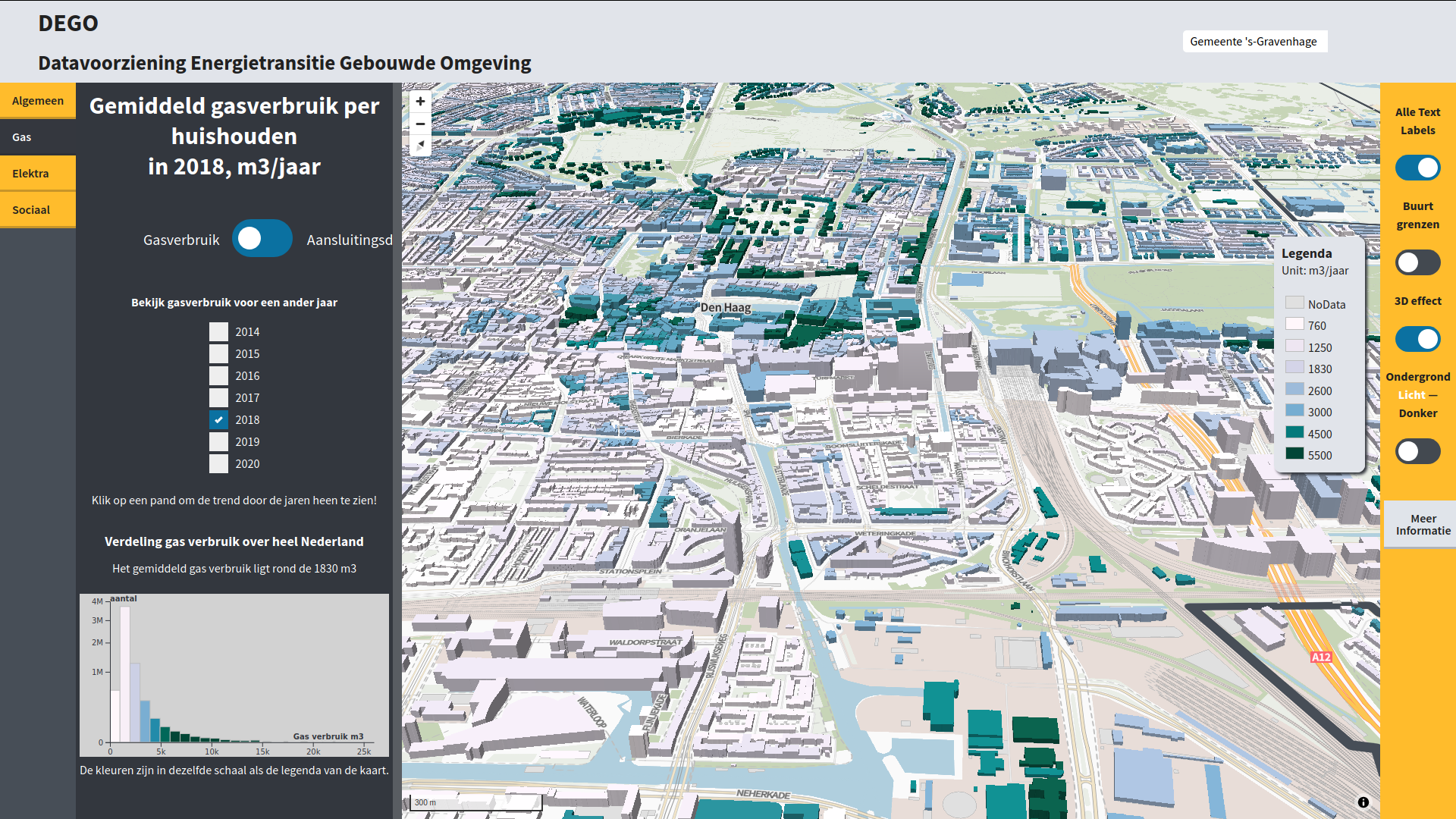Image resolution: width=1456 pixels, height=819 pixels.
Task: Click the zoom out icon on the map
Action: 420,124
